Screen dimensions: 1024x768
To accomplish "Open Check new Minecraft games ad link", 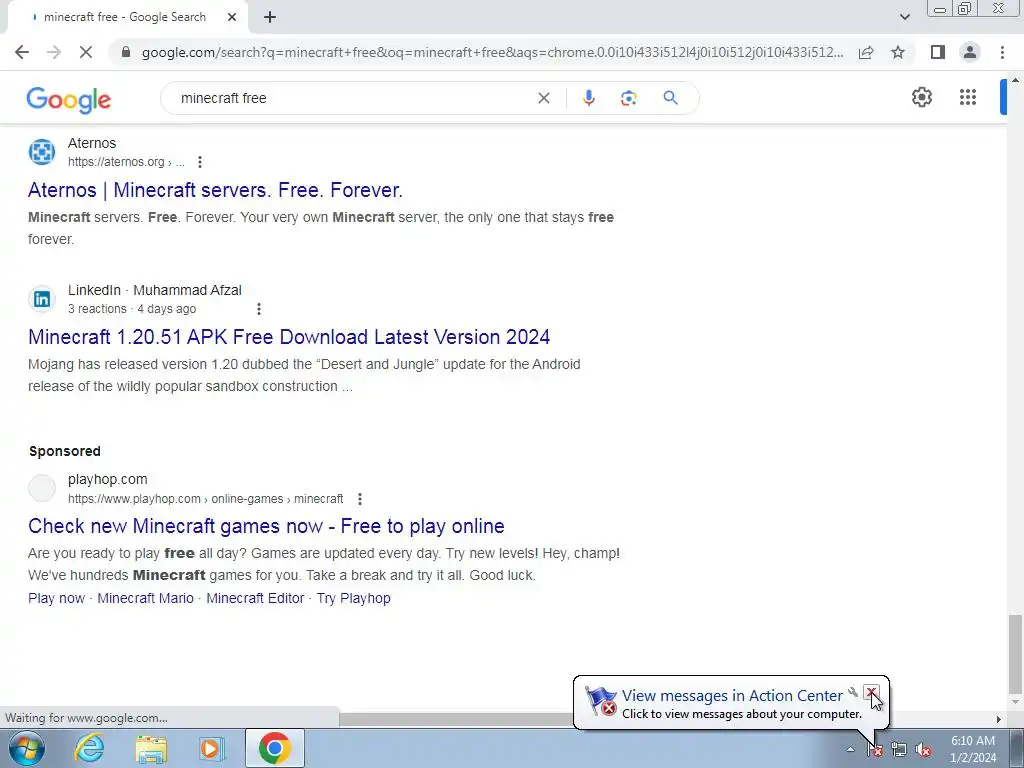I will [266, 526].
